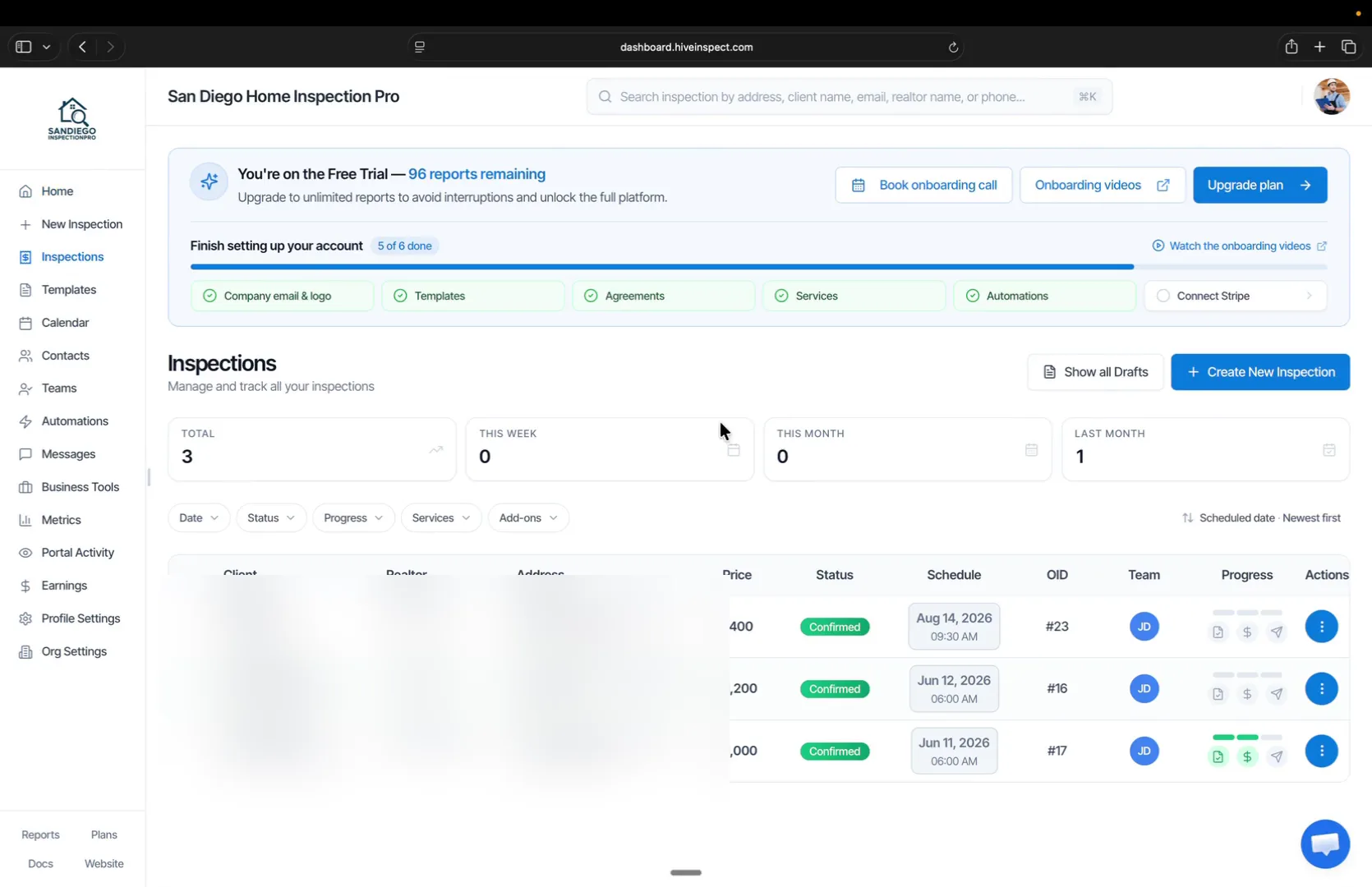
Task: Open the completed Automations setup step
Action: 1044,296
